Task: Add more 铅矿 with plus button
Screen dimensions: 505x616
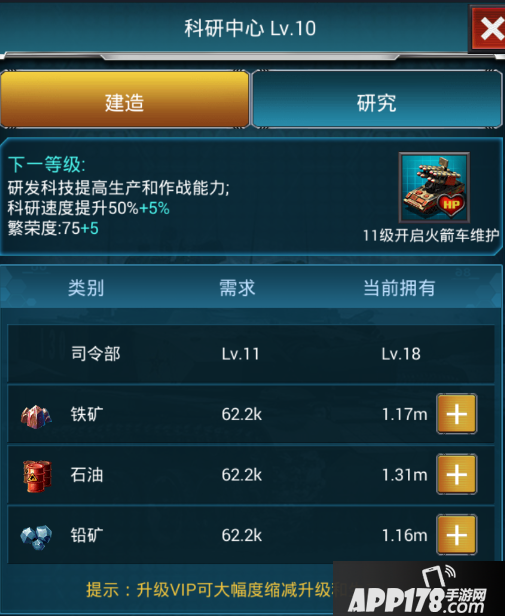Action: 457,535
